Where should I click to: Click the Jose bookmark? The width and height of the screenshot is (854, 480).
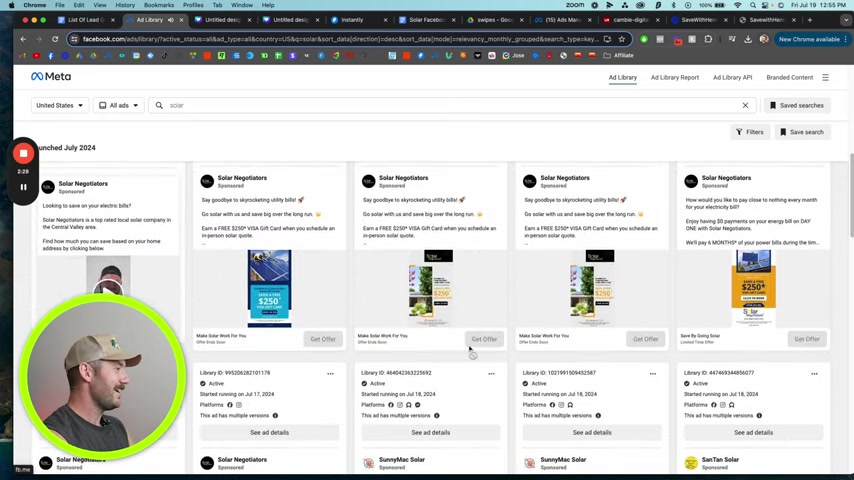[x=514, y=56]
